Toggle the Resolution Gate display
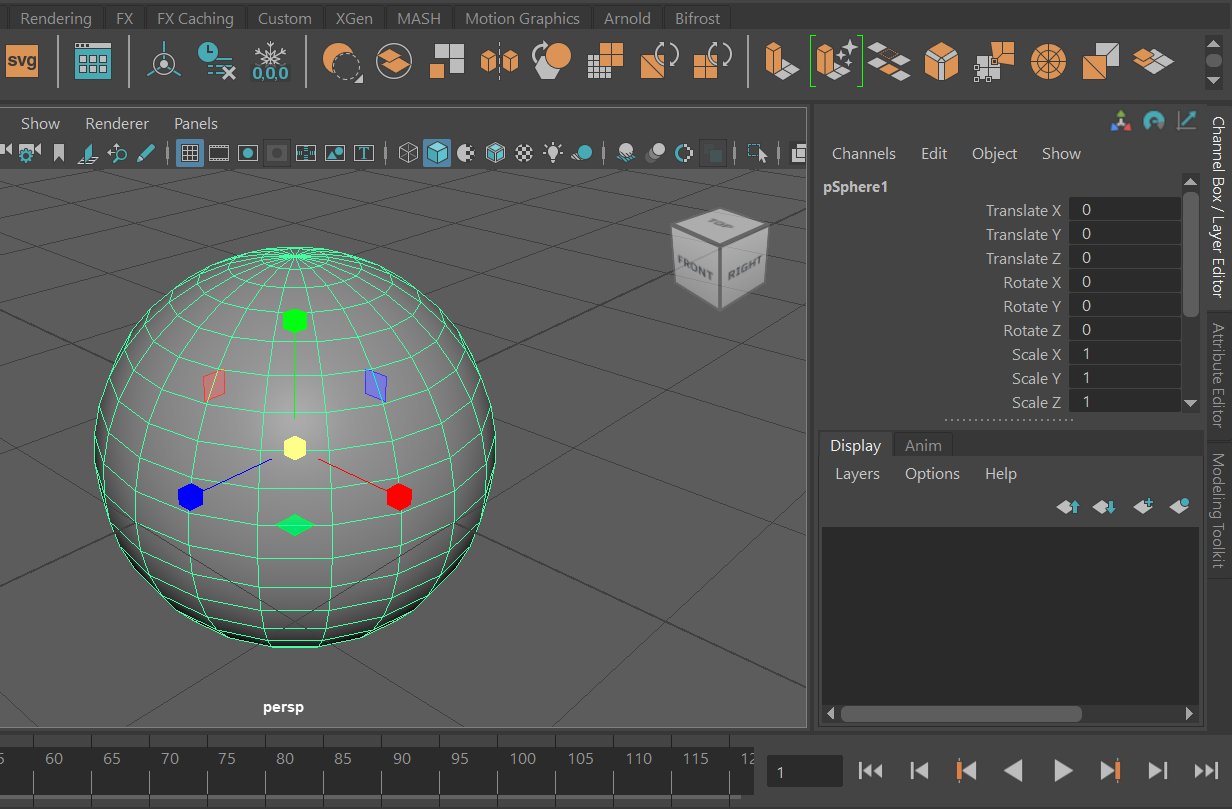 pyautogui.click(x=248, y=153)
